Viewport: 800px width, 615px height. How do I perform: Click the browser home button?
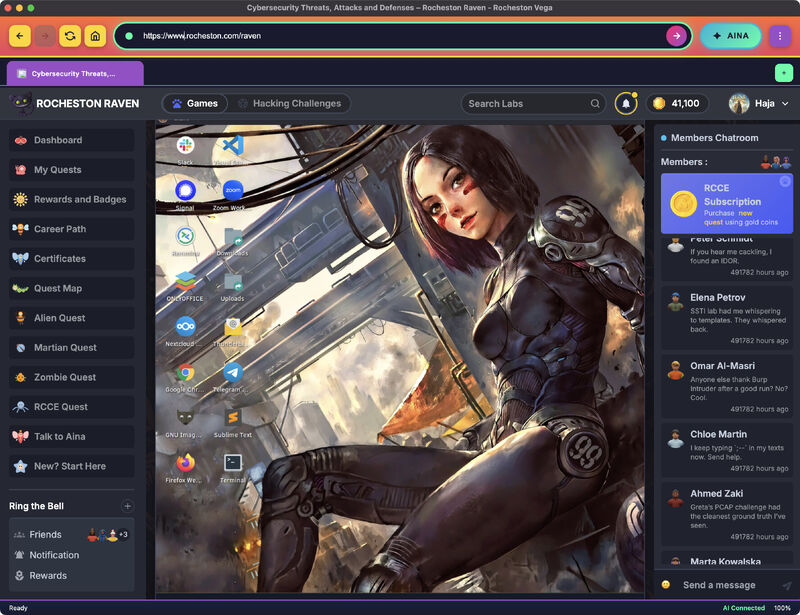(x=95, y=36)
